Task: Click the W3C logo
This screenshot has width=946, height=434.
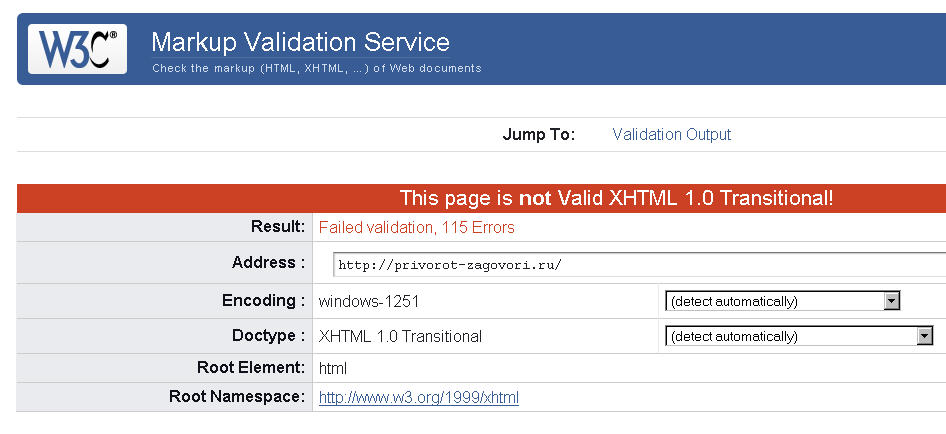Action: click(77, 49)
